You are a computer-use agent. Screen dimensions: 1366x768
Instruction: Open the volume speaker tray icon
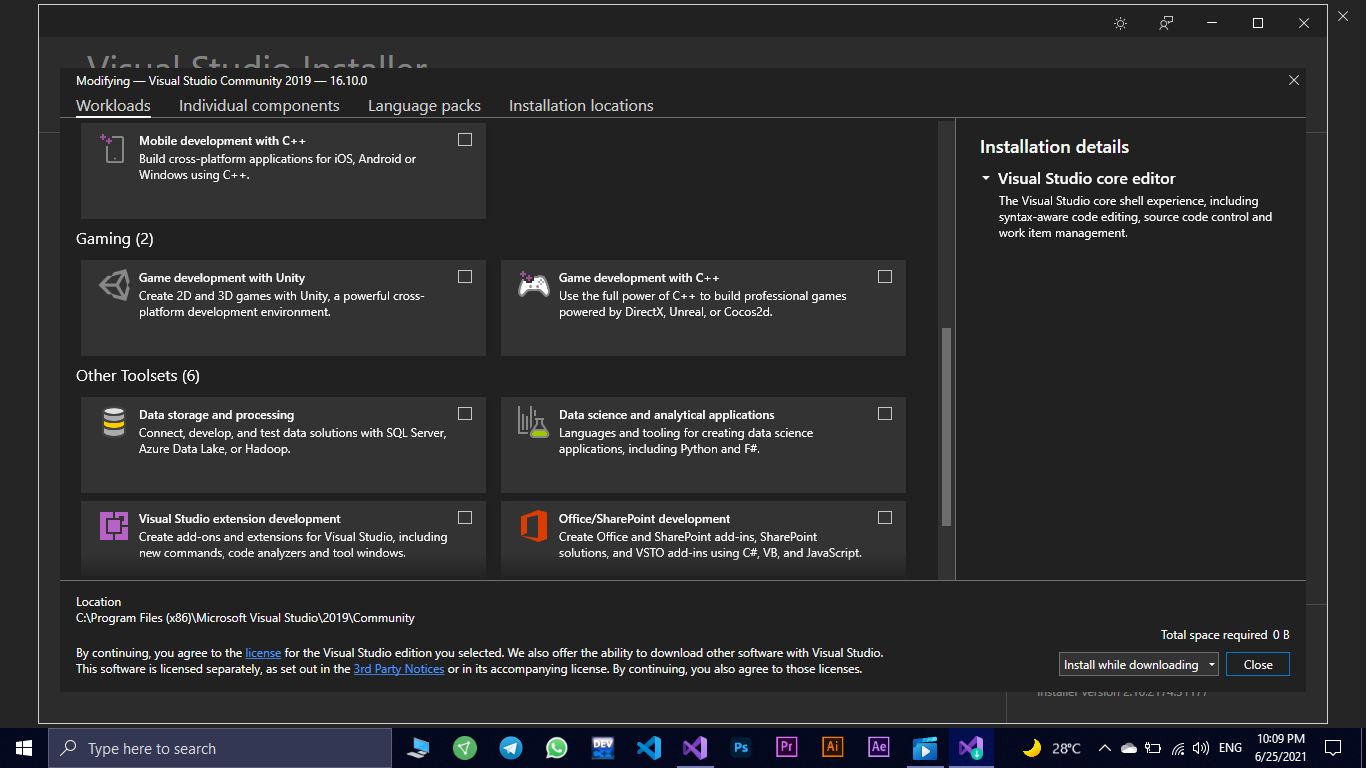click(x=1201, y=748)
